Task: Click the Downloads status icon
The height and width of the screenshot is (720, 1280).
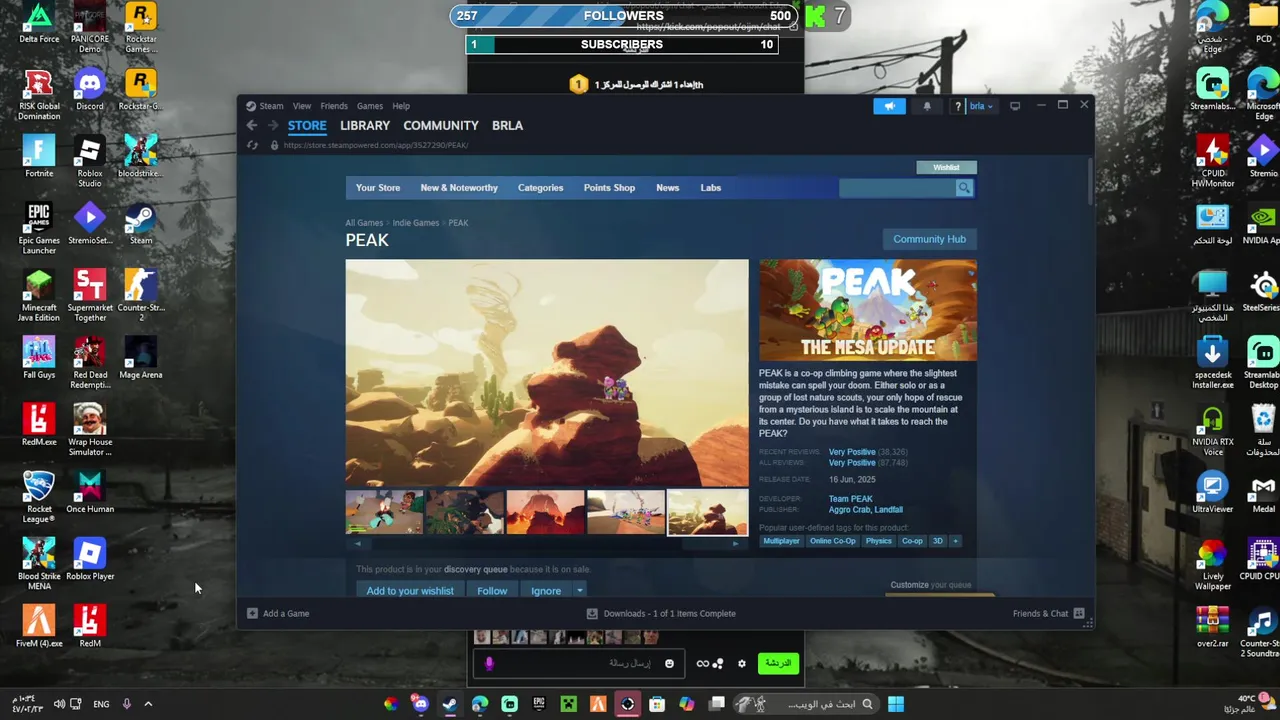Action: click(592, 614)
